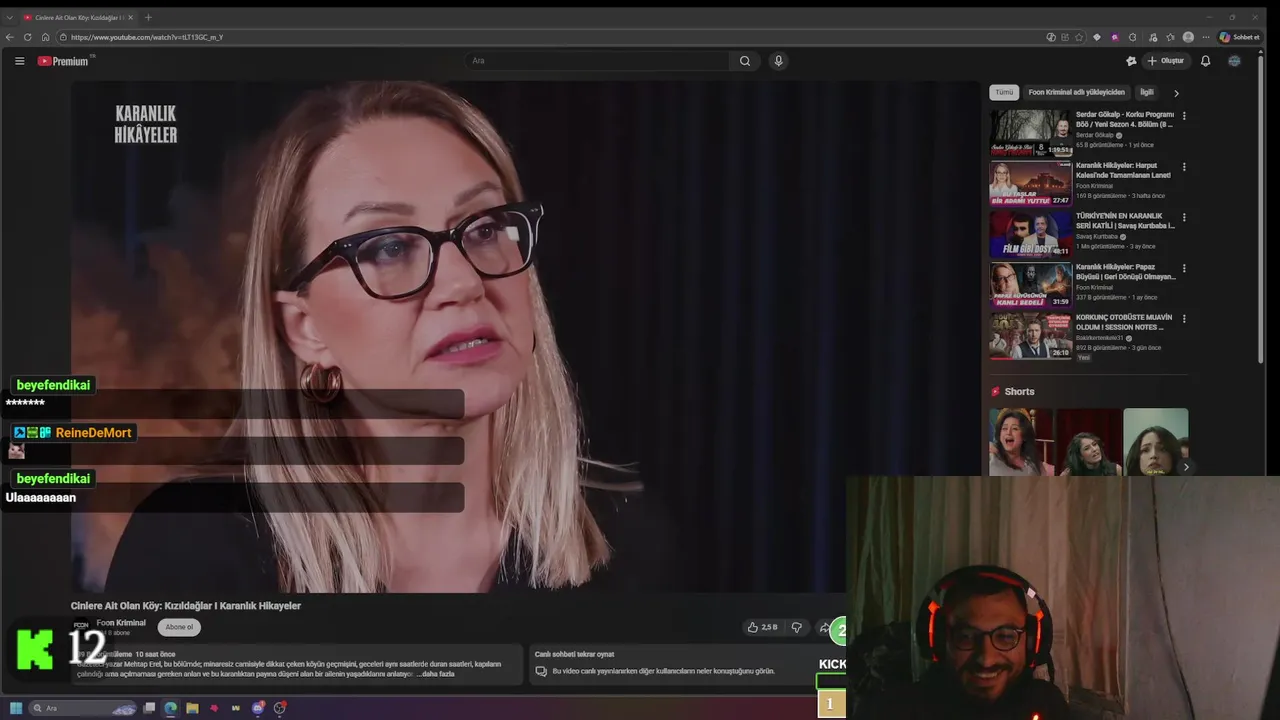The image size is (1280, 720).
Task: Like the video (2,5 B)
Action: click(x=762, y=627)
